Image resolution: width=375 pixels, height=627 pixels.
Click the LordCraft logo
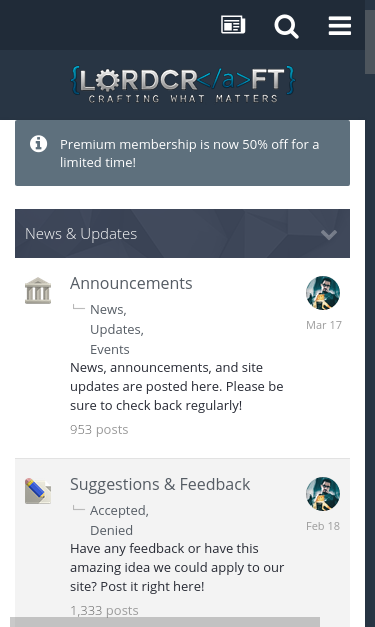tap(182, 85)
